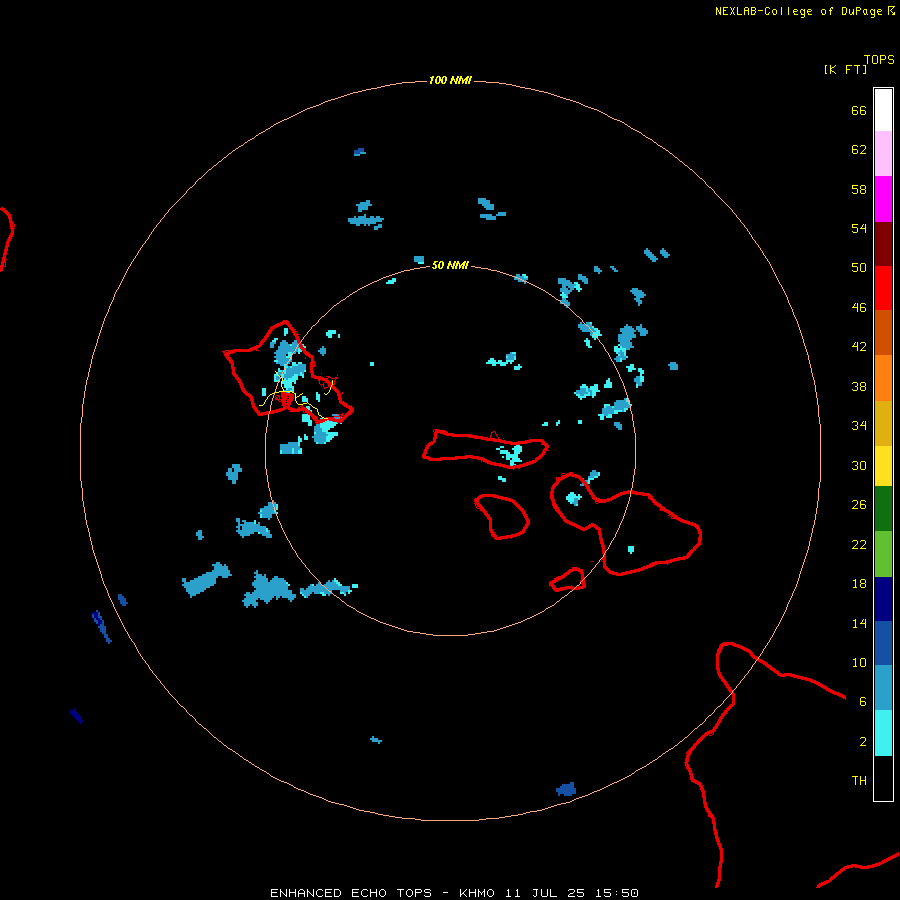Select the light pink legend swatch

(883, 153)
